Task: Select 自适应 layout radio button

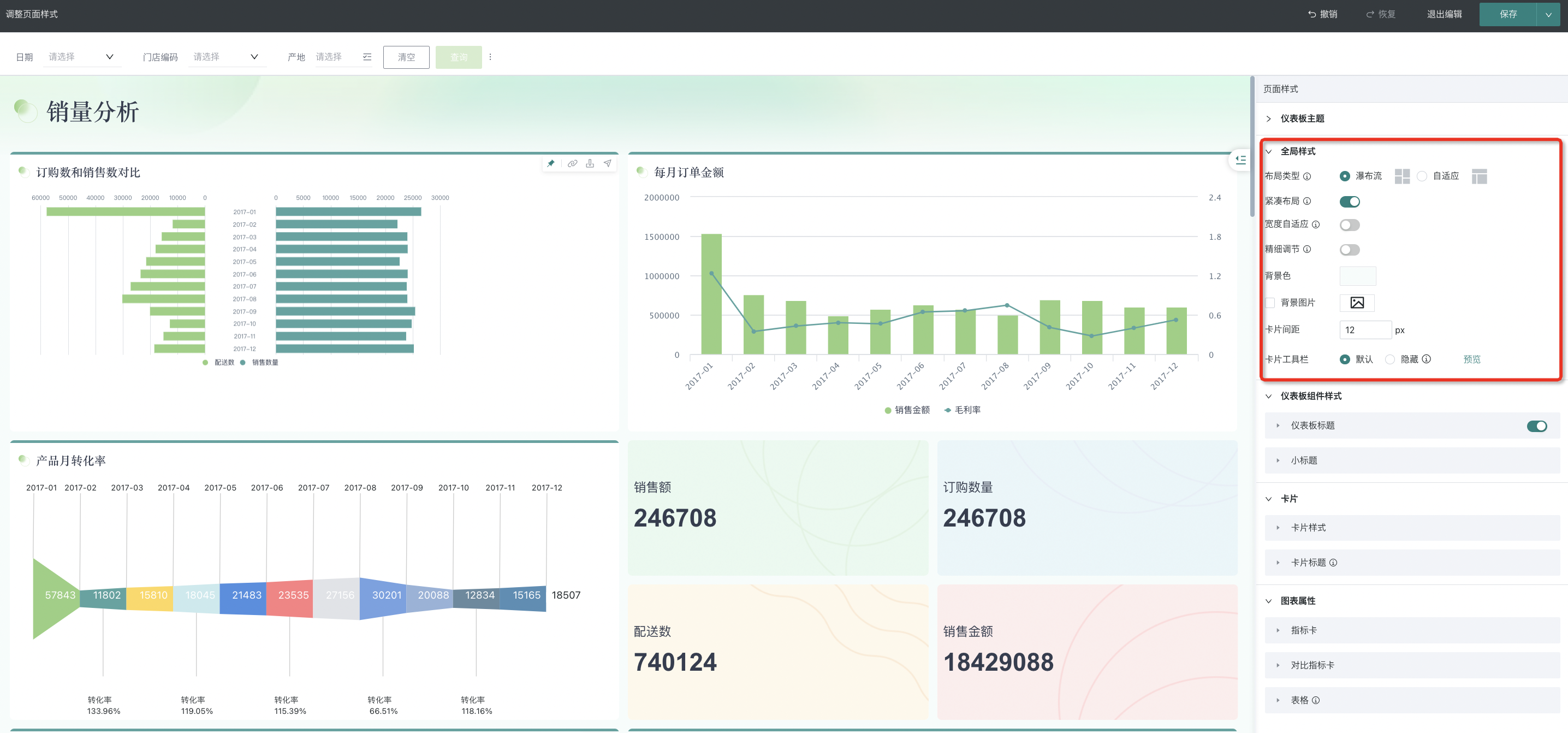Action: pos(1422,176)
